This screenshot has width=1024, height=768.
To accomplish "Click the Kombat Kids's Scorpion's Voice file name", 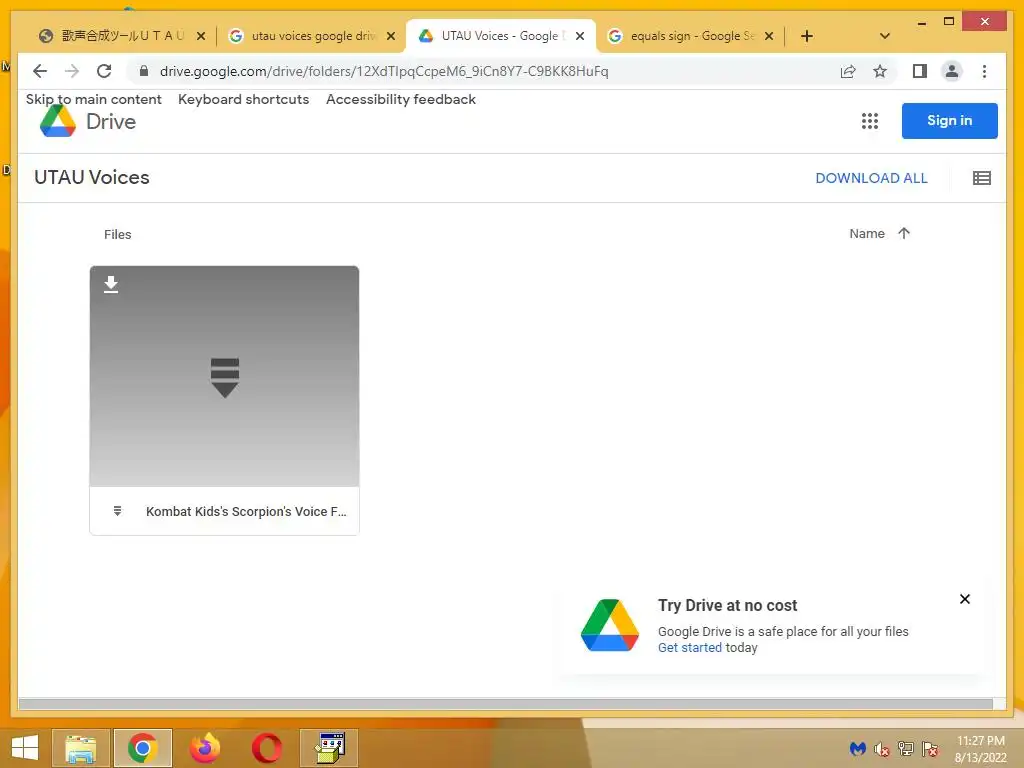I will click(246, 511).
